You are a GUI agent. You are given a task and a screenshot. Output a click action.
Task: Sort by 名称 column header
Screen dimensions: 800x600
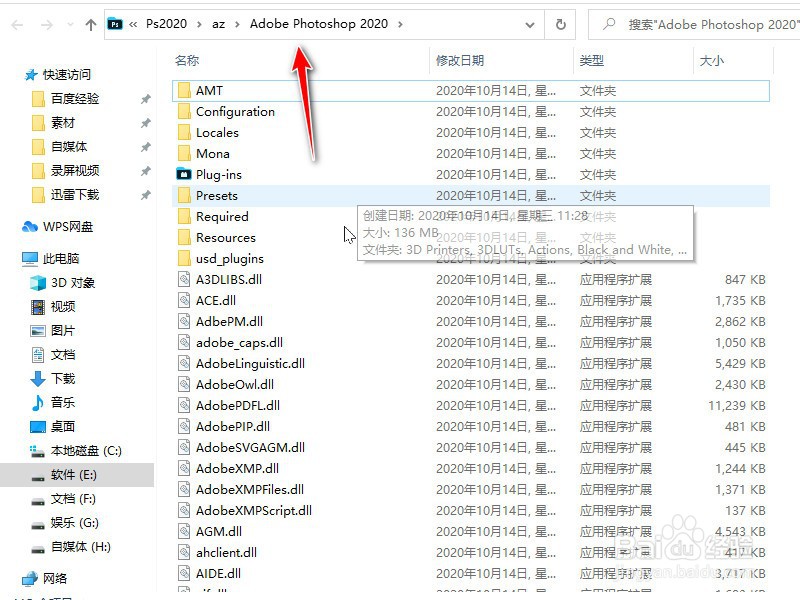[x=187, y=61]
